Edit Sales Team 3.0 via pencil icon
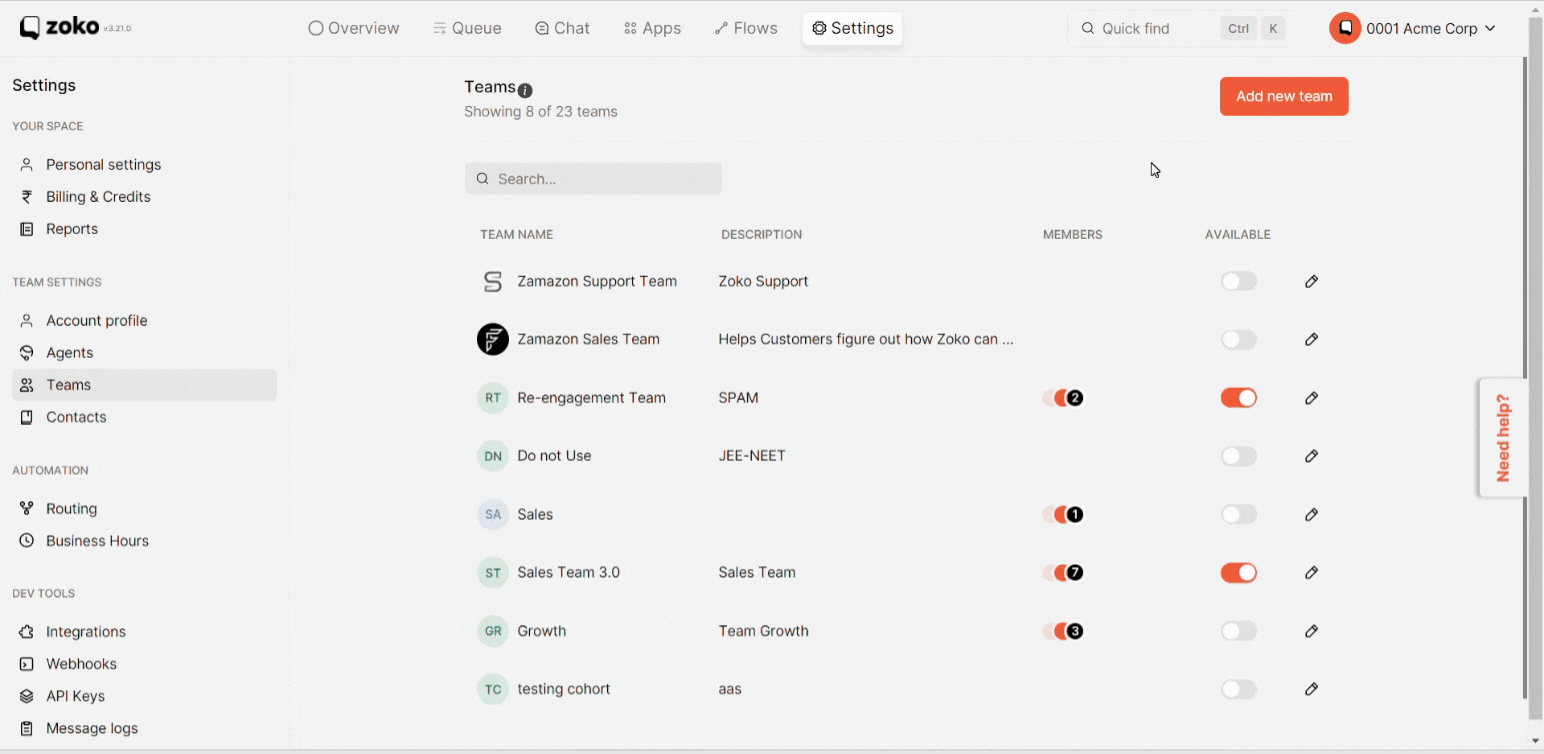The image size is (1544, 754). coord(1311,573)
